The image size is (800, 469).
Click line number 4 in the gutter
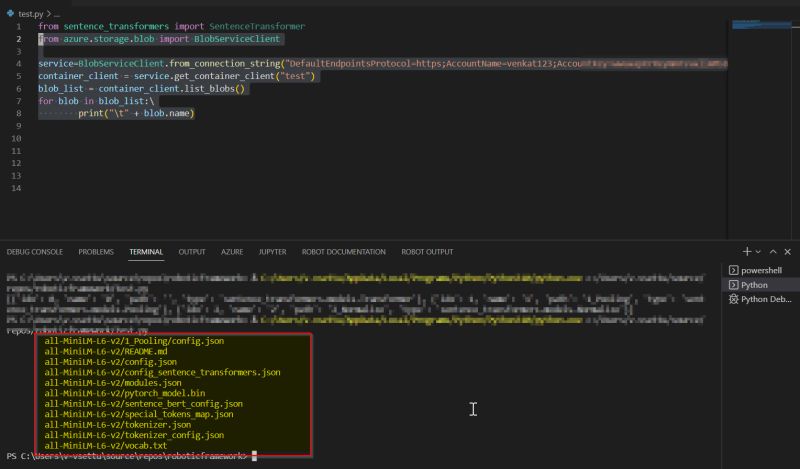tap(18, 64)
